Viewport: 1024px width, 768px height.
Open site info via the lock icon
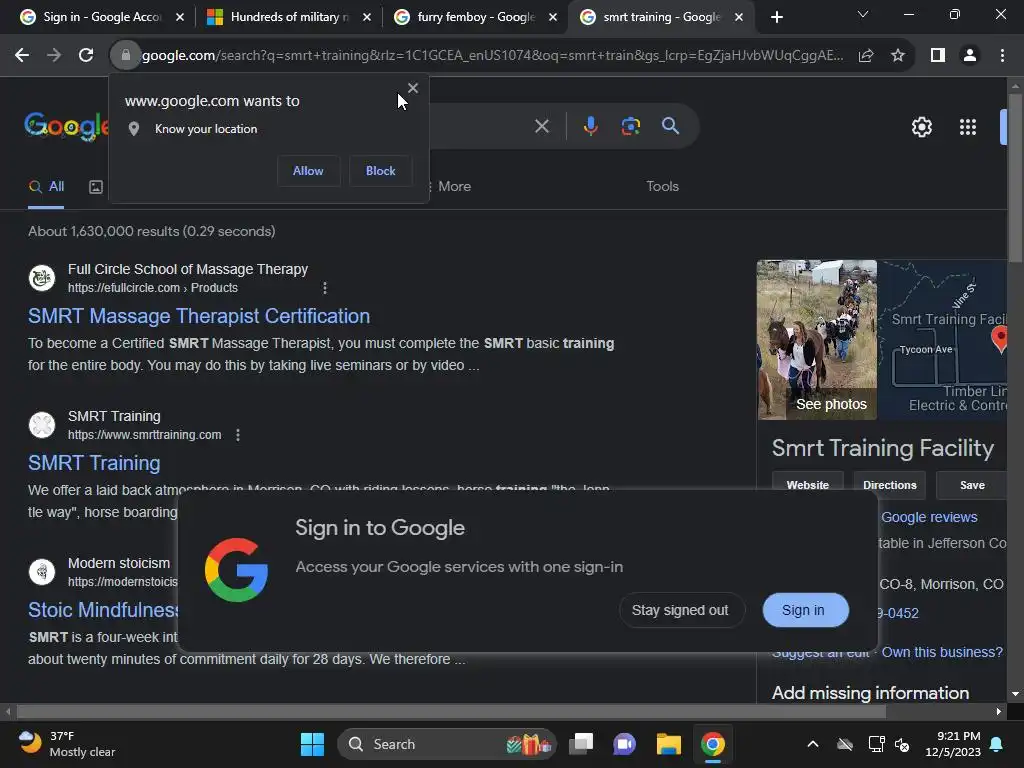coord(125,56)
